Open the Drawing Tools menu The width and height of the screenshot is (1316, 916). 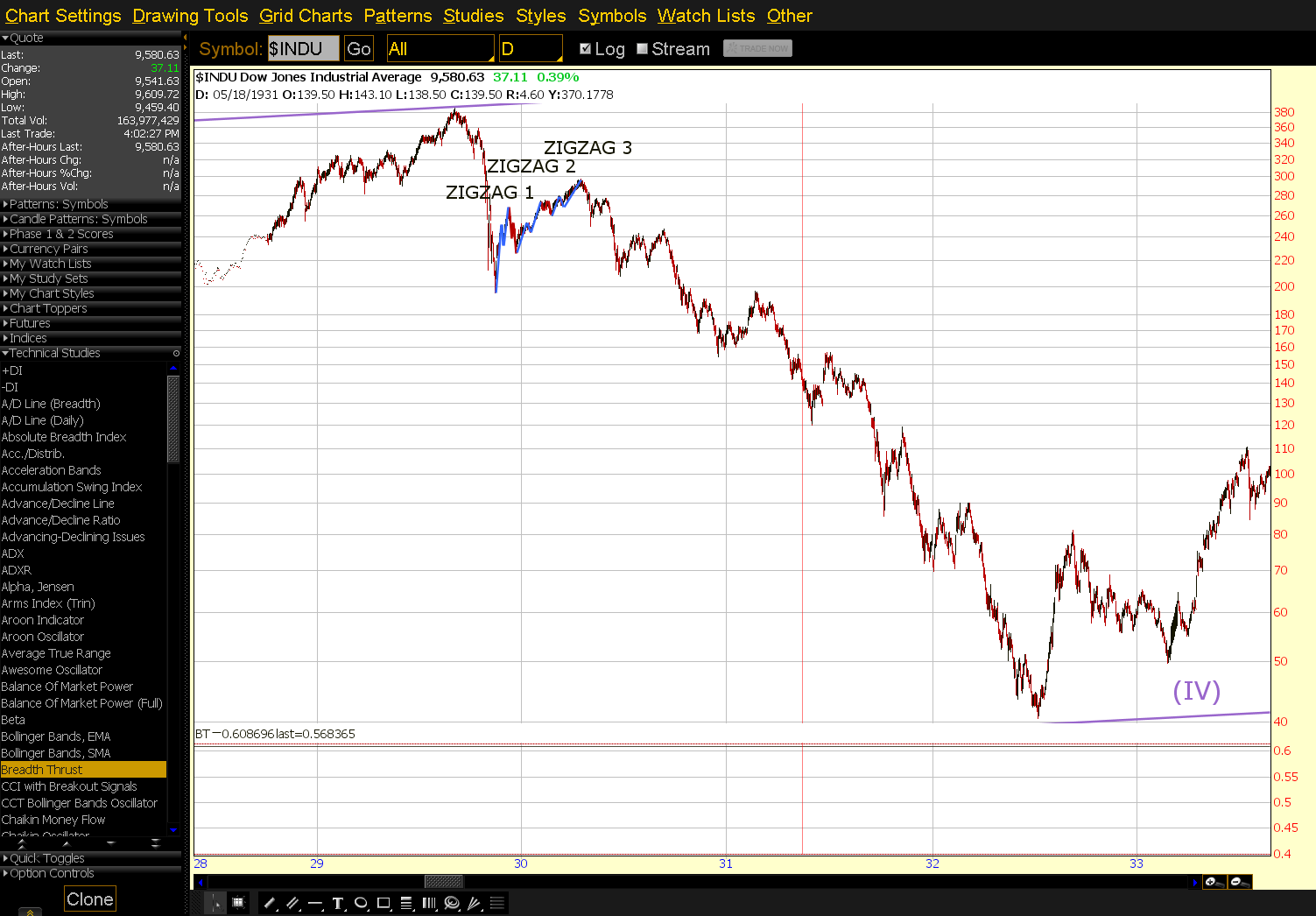click(x=190, y=16)
